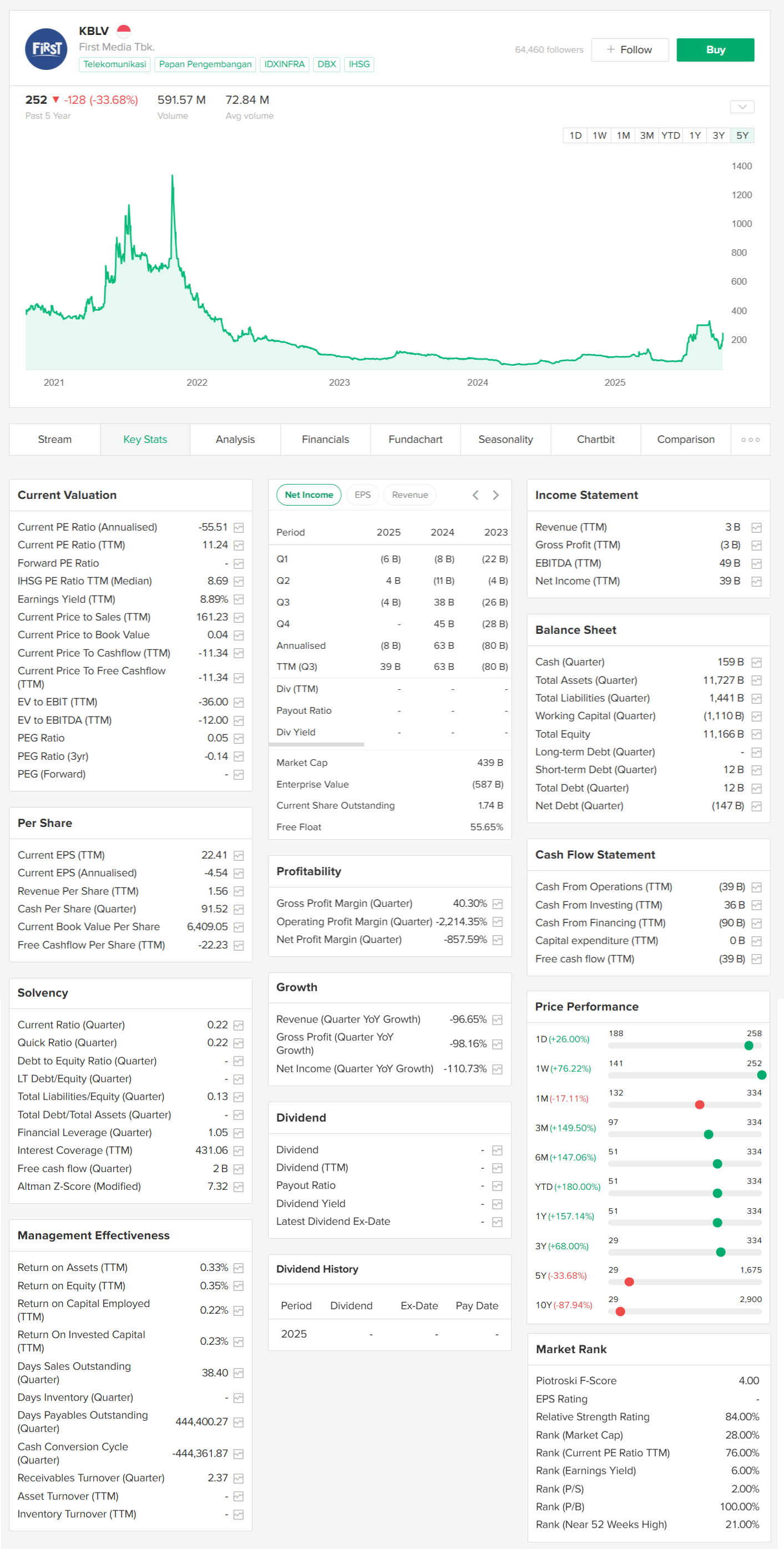Show next periods with right chevron arrow
Screen dimensions: 784x1549
495,495
